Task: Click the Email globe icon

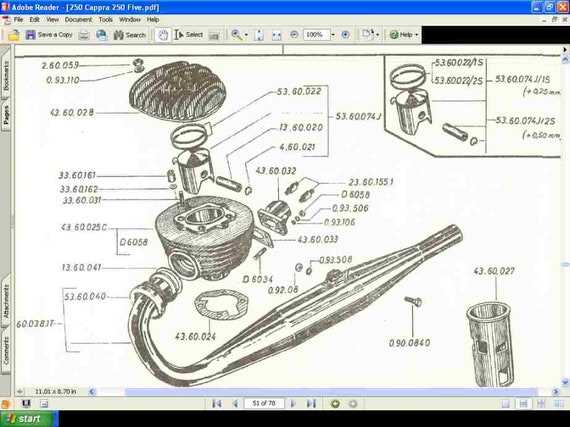Action: (x=102, y=35)
